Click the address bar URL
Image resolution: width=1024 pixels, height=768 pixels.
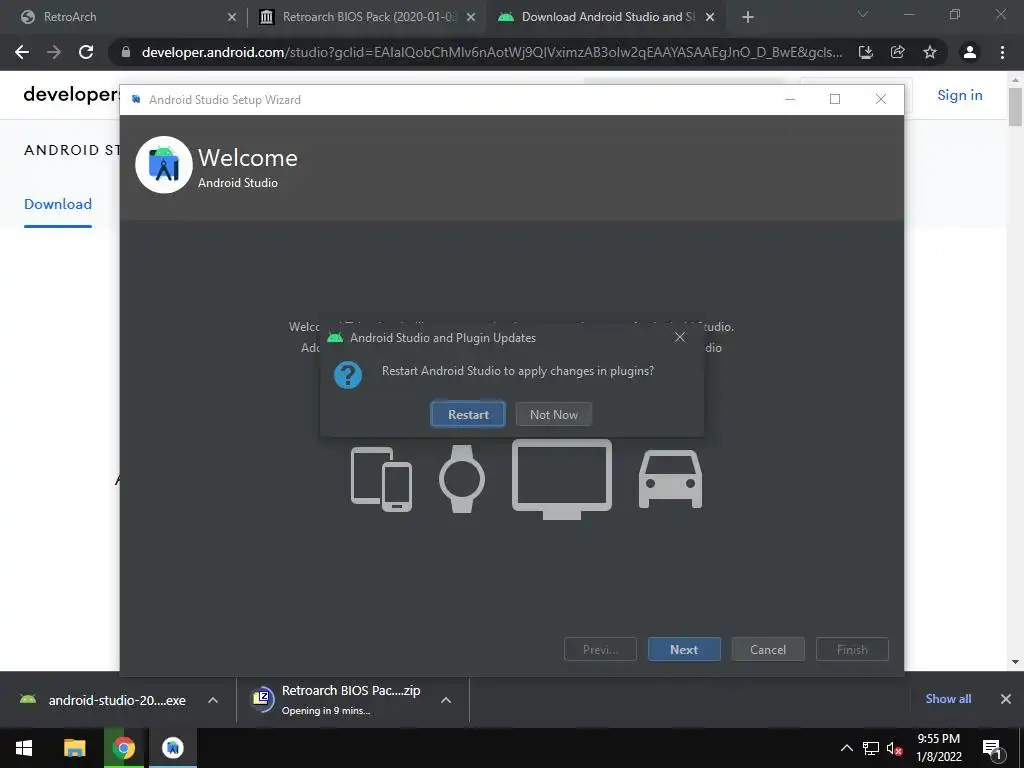(x=491, y=52)
